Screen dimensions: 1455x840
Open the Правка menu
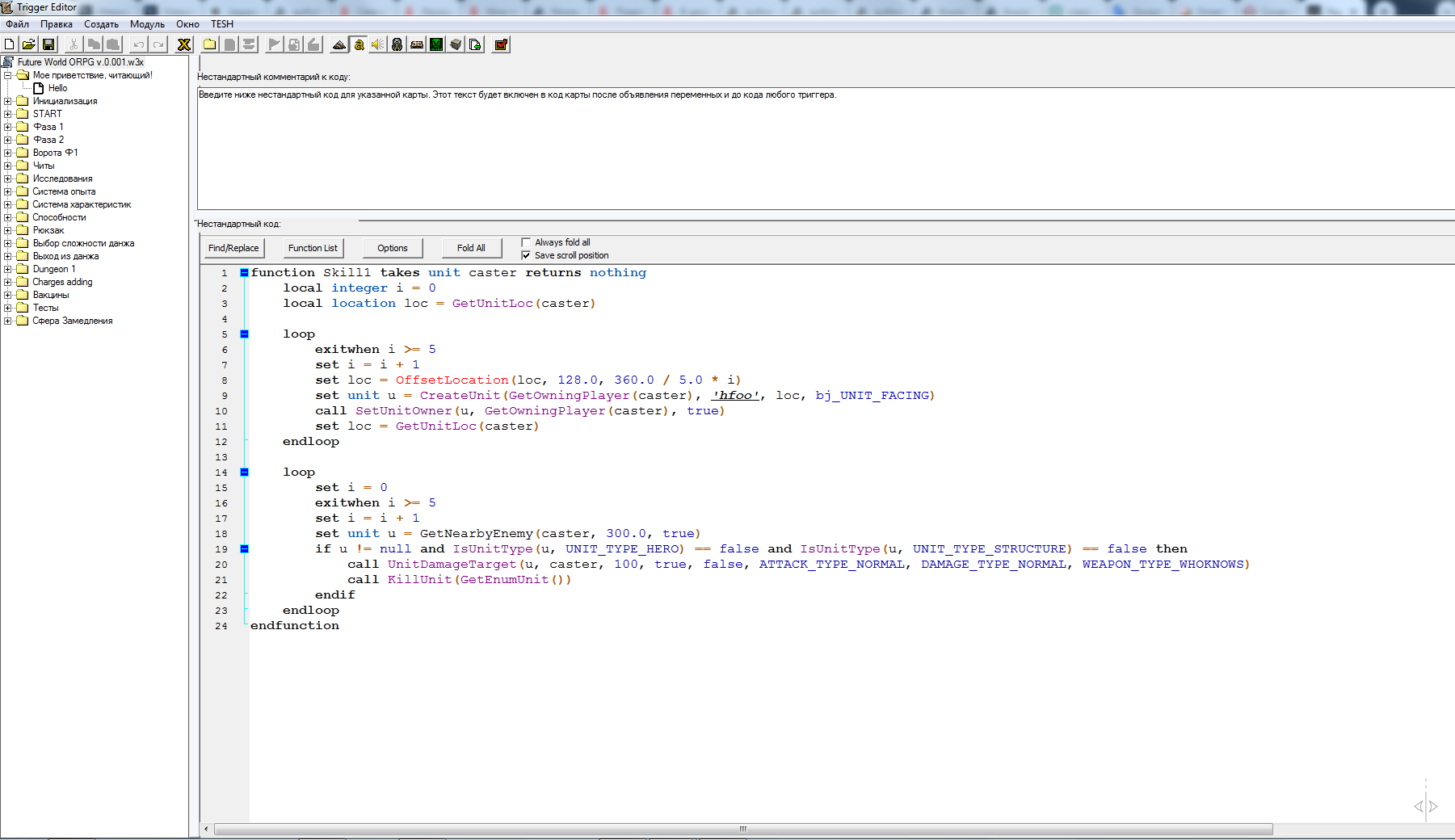tap(57, 24)
